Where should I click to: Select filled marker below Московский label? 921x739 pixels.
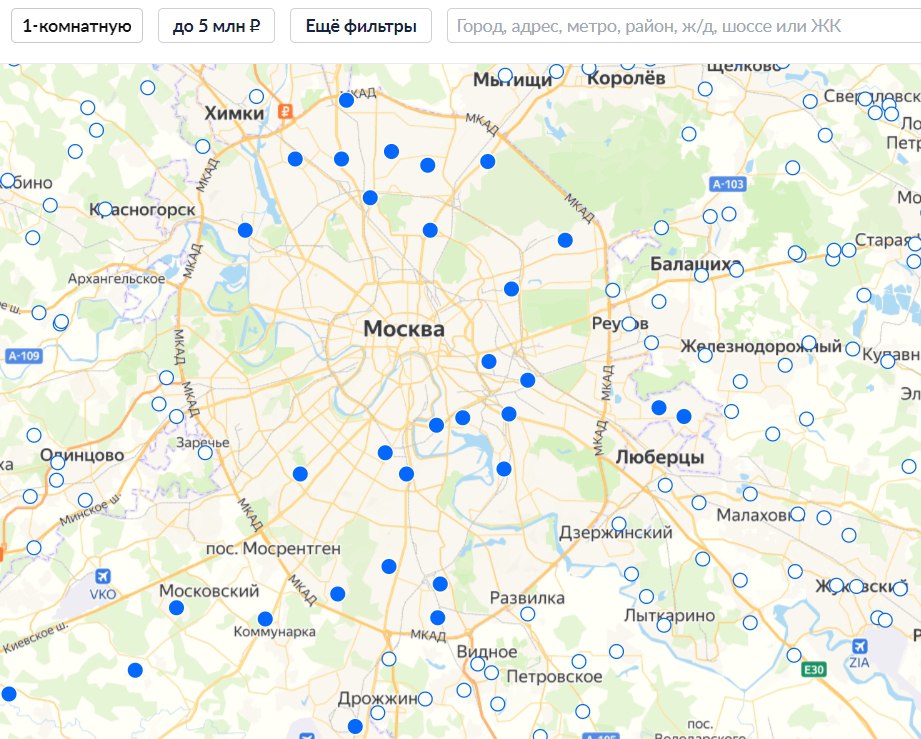pyautogui.click(x=176, y=608)
